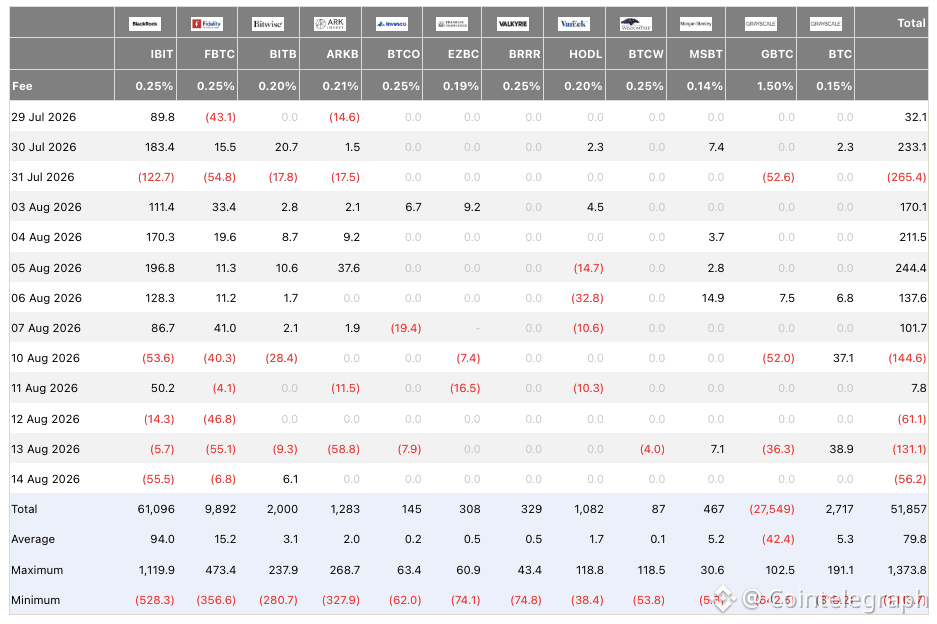Click the Bitwise logo in the header
The image size is (937, 624).
[x=268, y=24]
